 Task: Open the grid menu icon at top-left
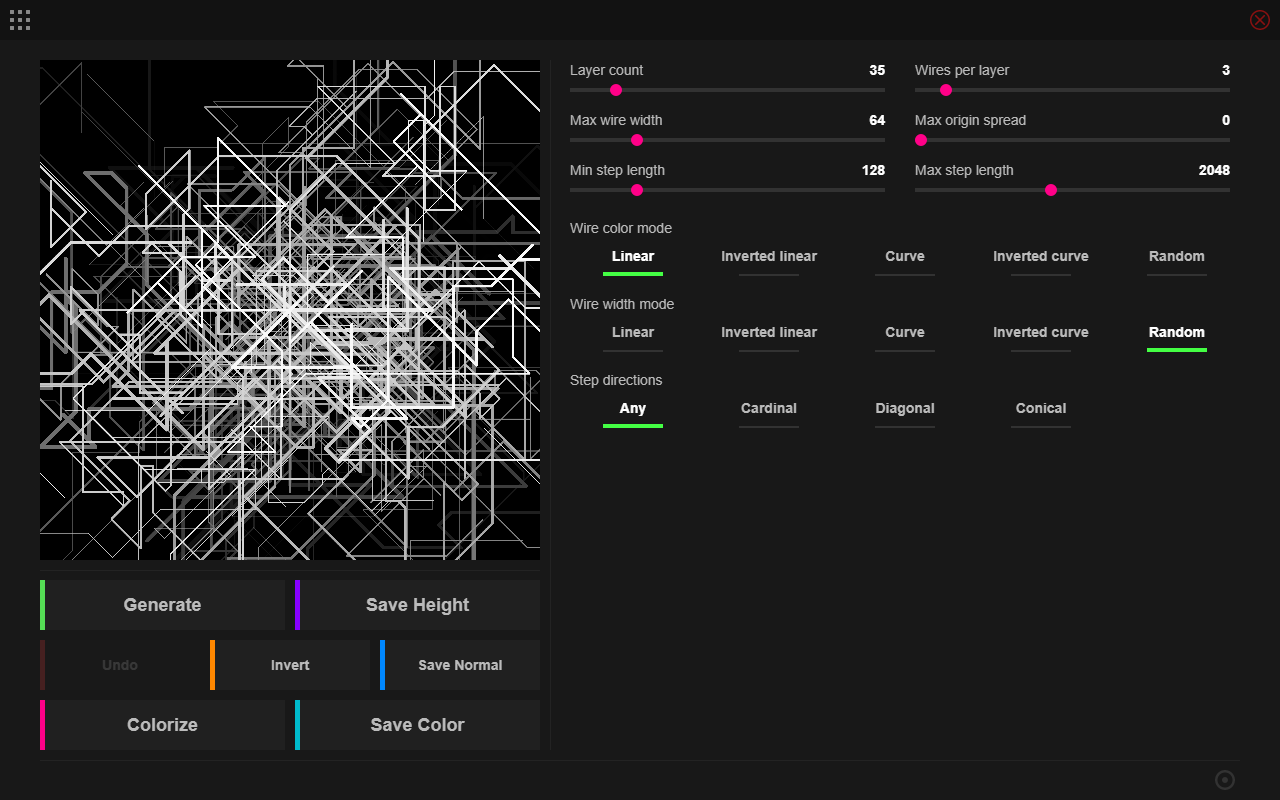[20, 20]
